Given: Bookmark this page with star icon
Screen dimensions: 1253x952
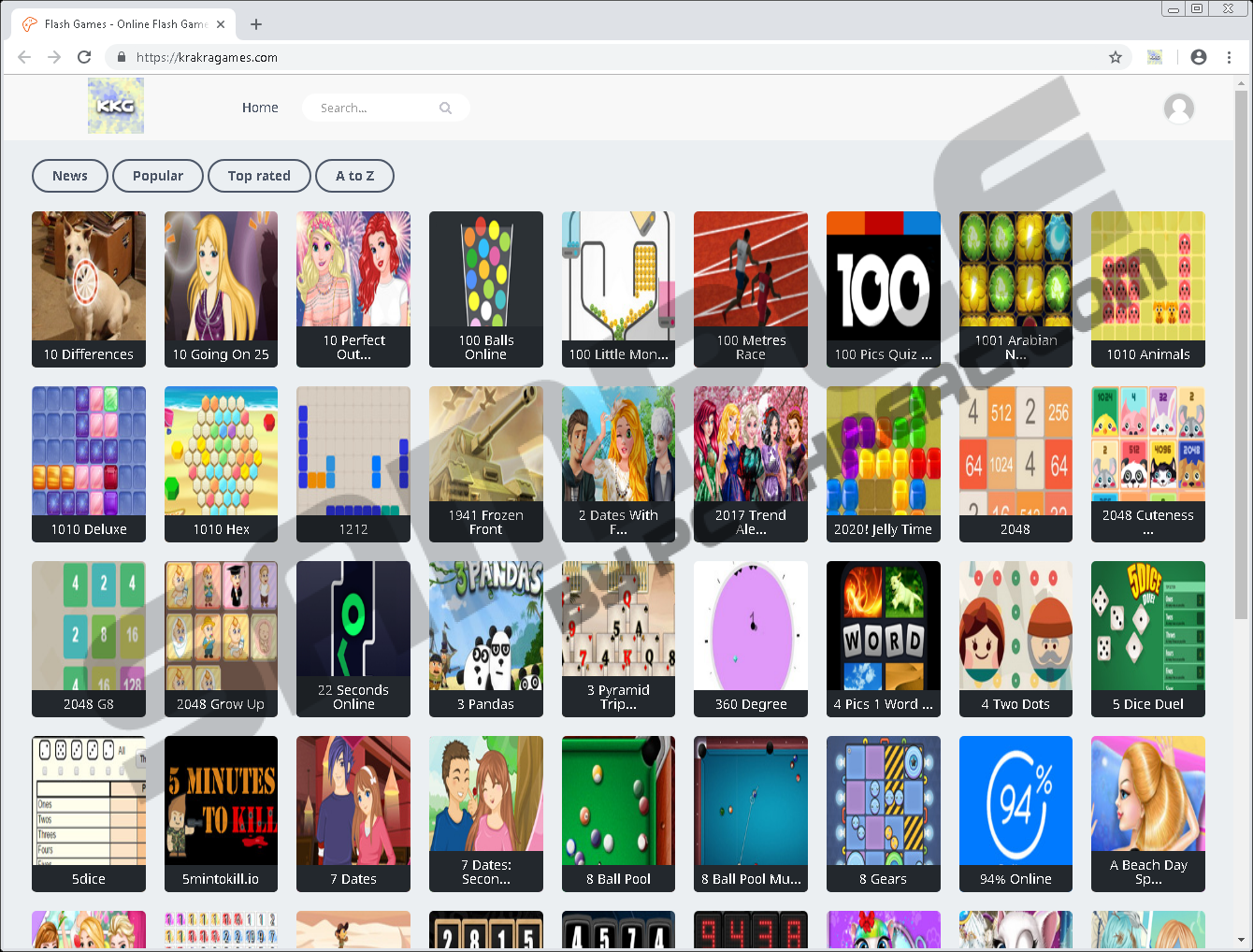Looking at the screenshot, I should point(1115,57).
